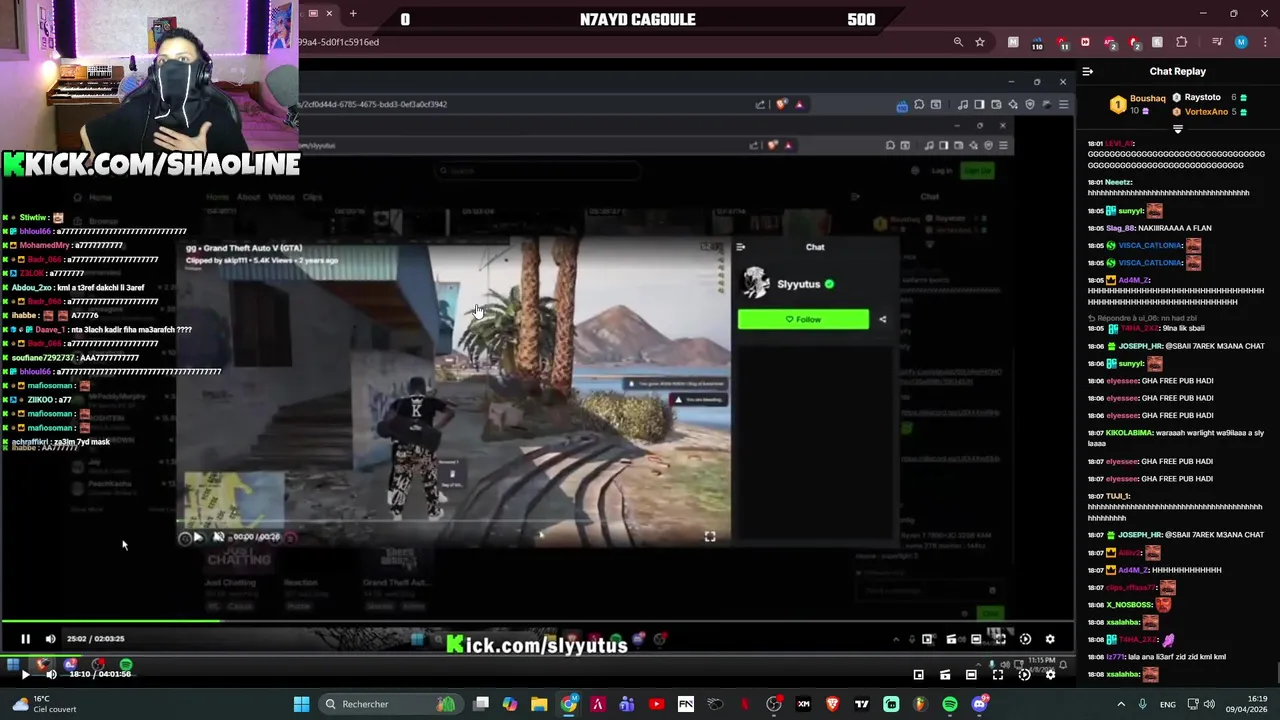The image size is (1280, 720).
Task: Change the ENG input language
Action: click(x=1168, y=704)
